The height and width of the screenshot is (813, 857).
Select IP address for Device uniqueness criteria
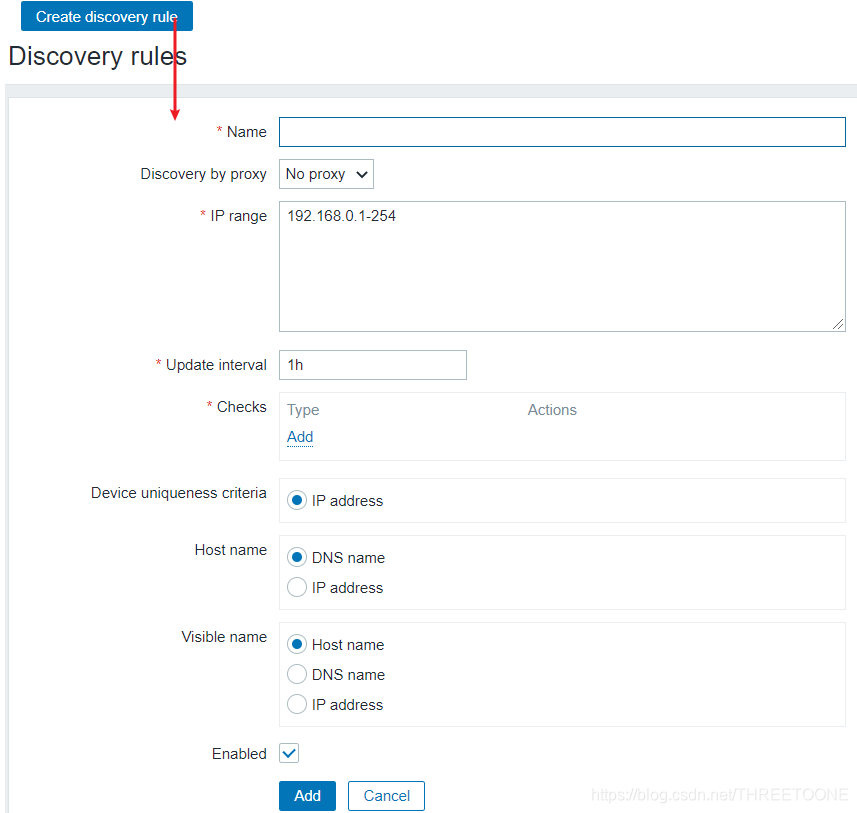297,500
